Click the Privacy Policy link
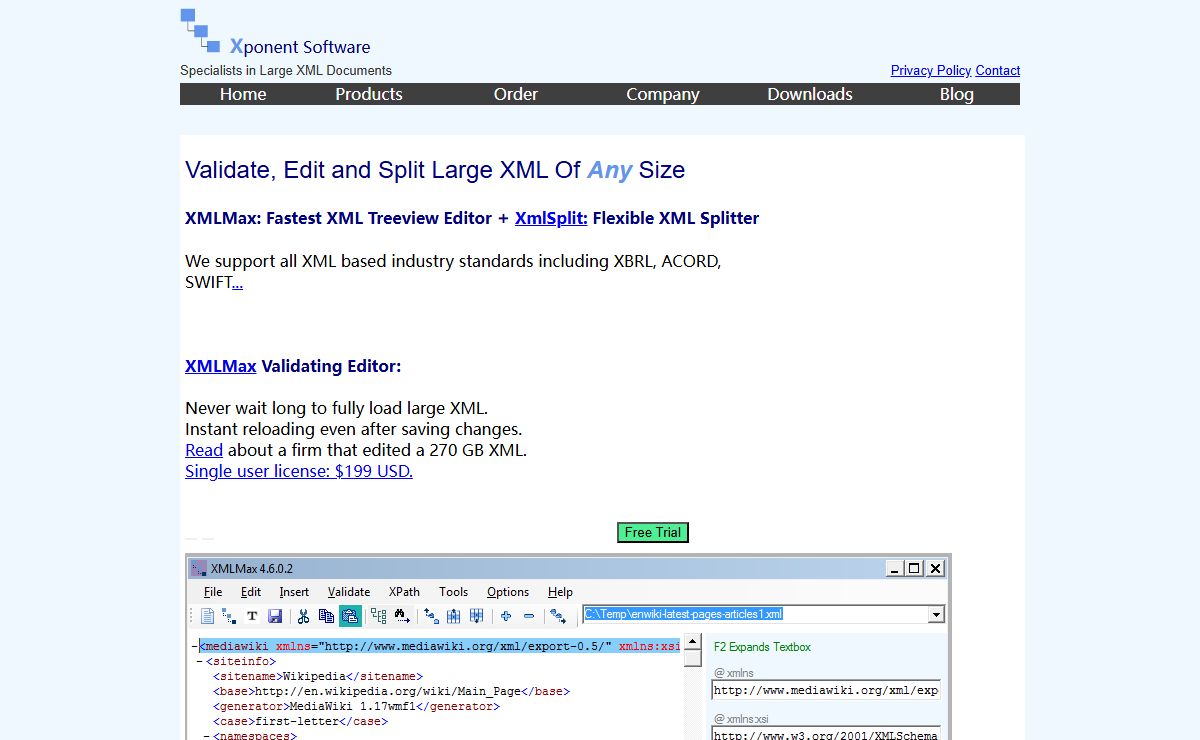 pyautogui.click(x=931, y=70)
